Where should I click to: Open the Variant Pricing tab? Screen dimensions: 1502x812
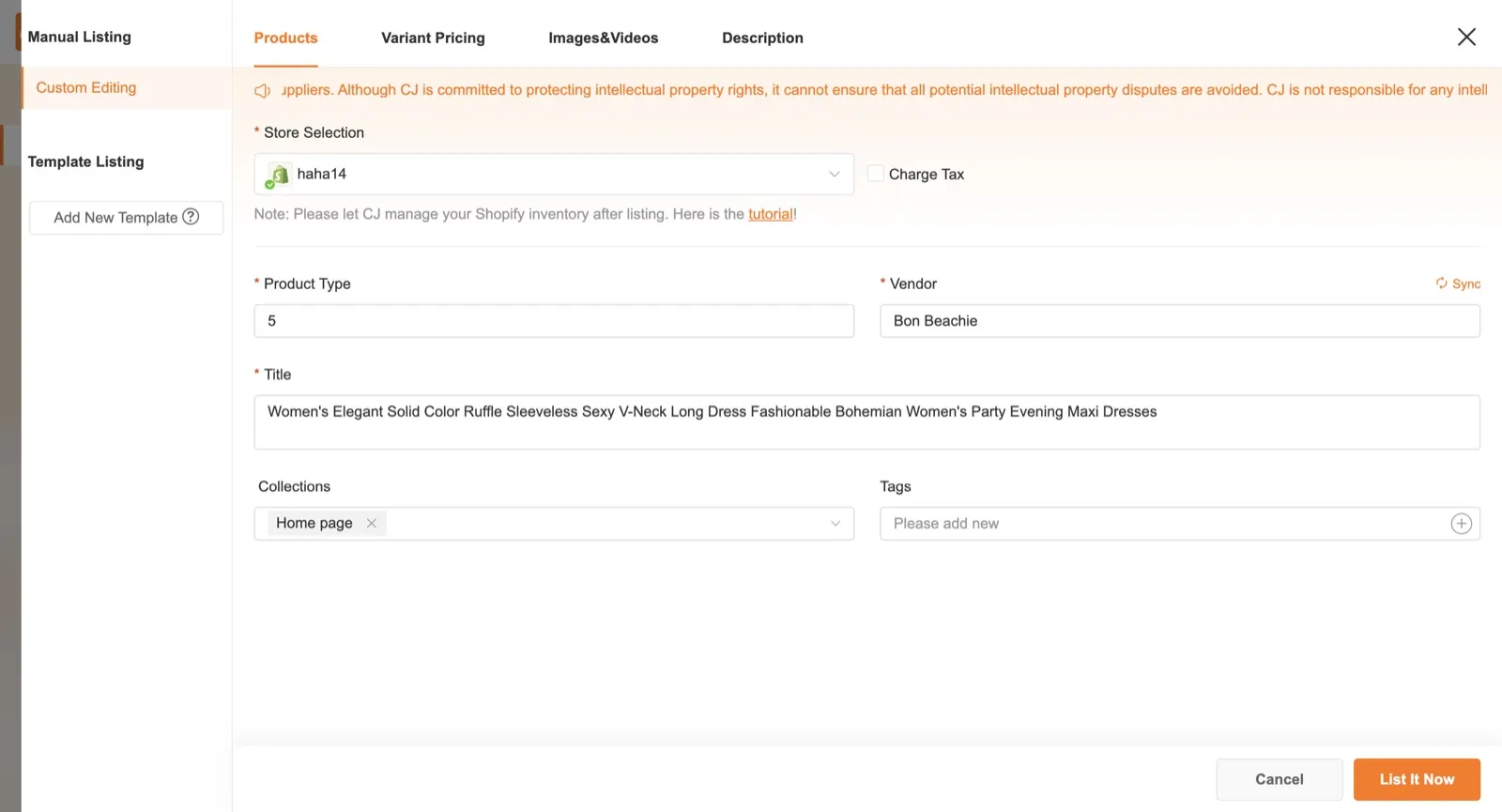click(x=433, y=38)
